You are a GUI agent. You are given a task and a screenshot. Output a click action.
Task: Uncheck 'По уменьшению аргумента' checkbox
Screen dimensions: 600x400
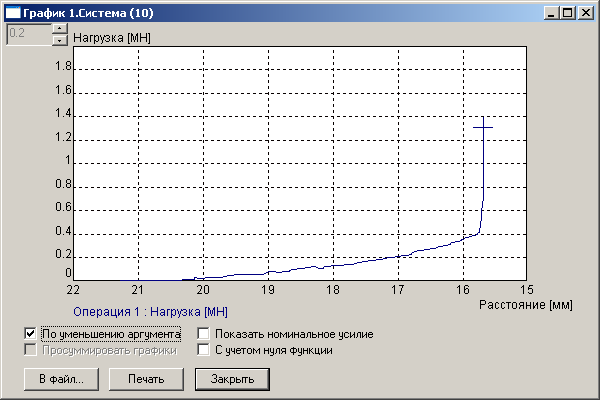pos(31,333)
